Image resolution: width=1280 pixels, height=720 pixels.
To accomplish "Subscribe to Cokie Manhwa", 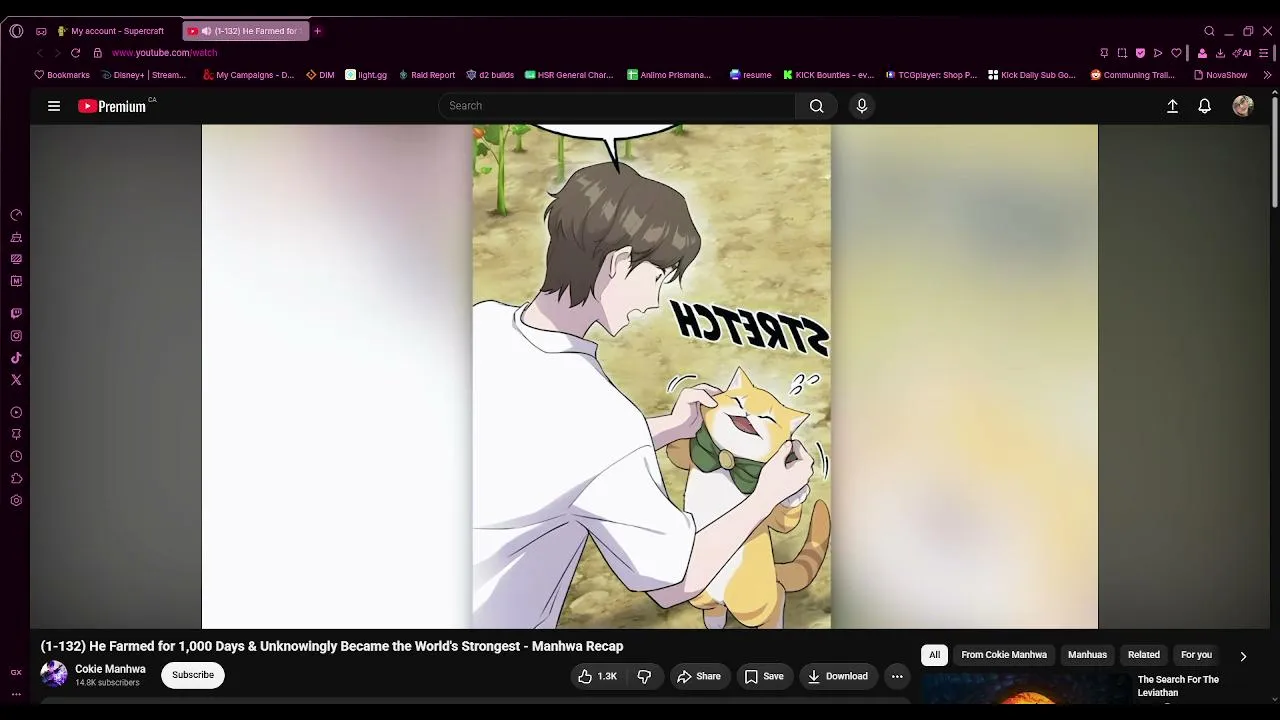I will click(193, 675).
